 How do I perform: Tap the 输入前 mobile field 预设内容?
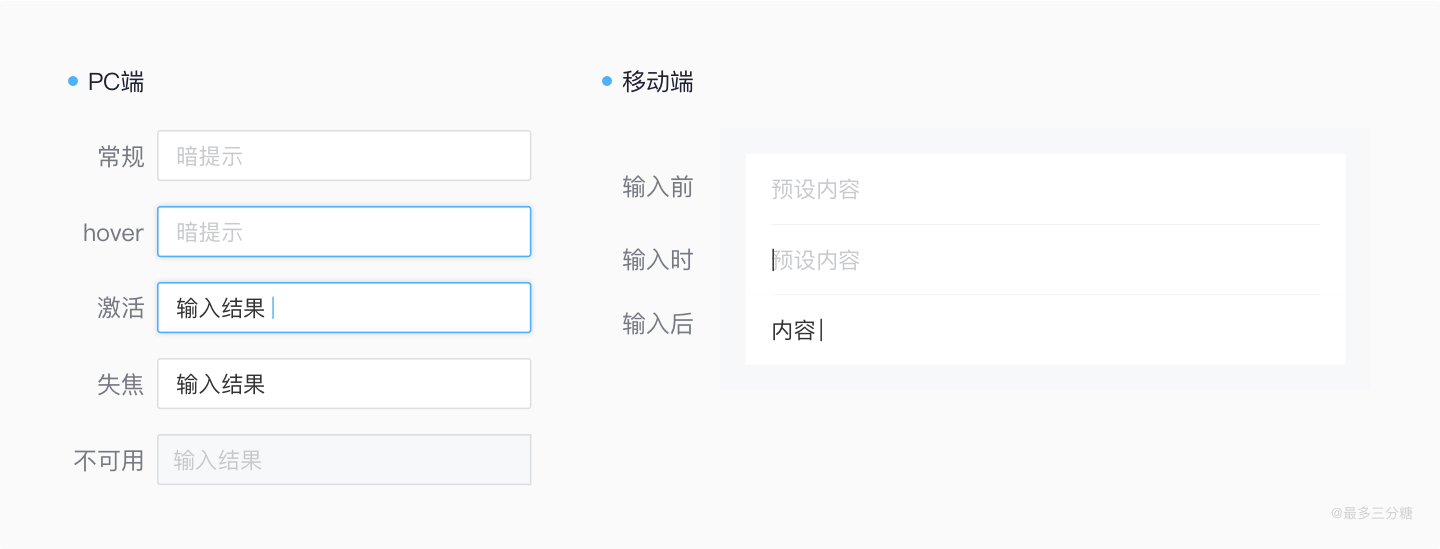[x=1044, y=189]
